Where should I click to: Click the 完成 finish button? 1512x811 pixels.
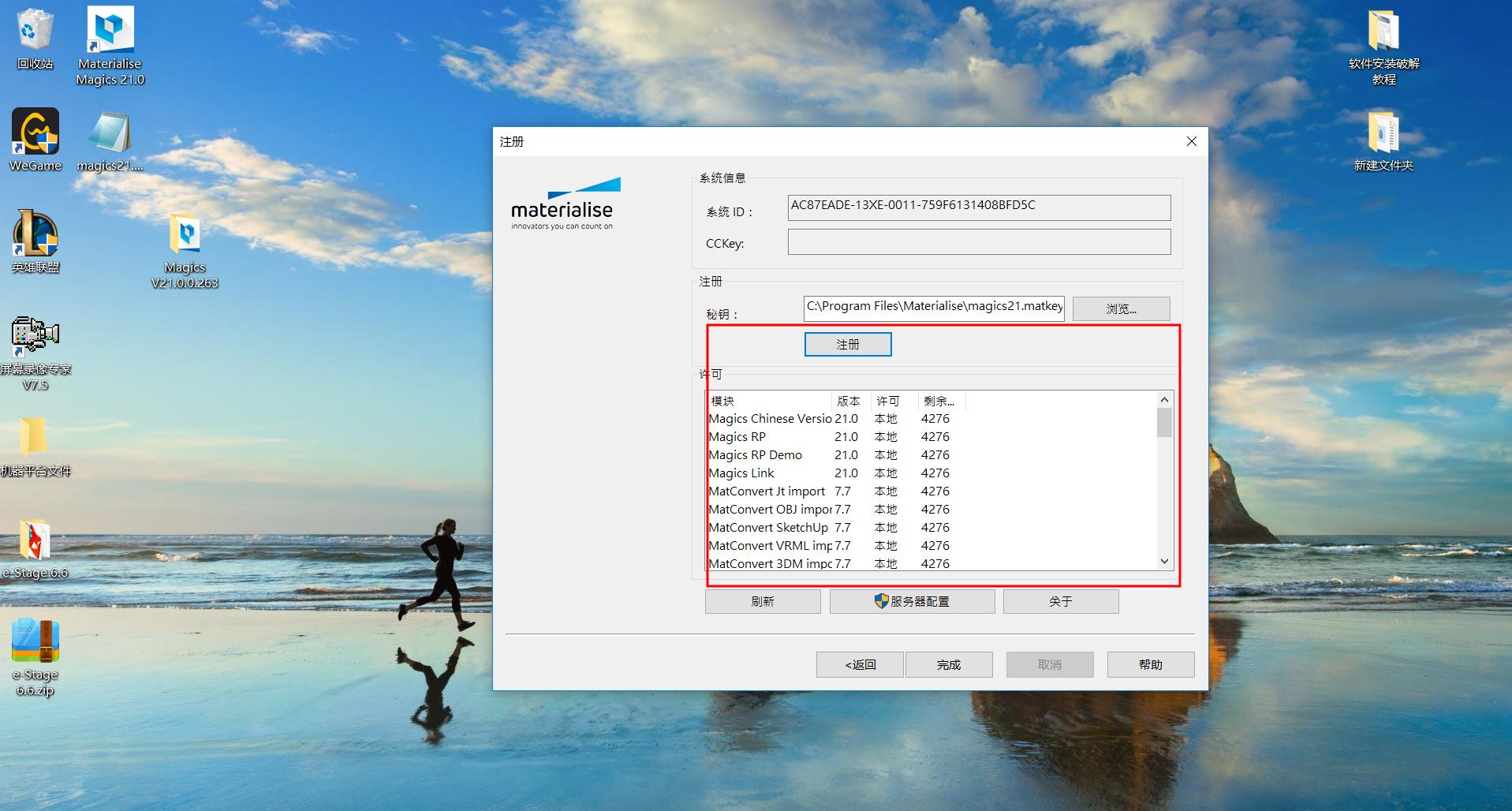(949, 664)
